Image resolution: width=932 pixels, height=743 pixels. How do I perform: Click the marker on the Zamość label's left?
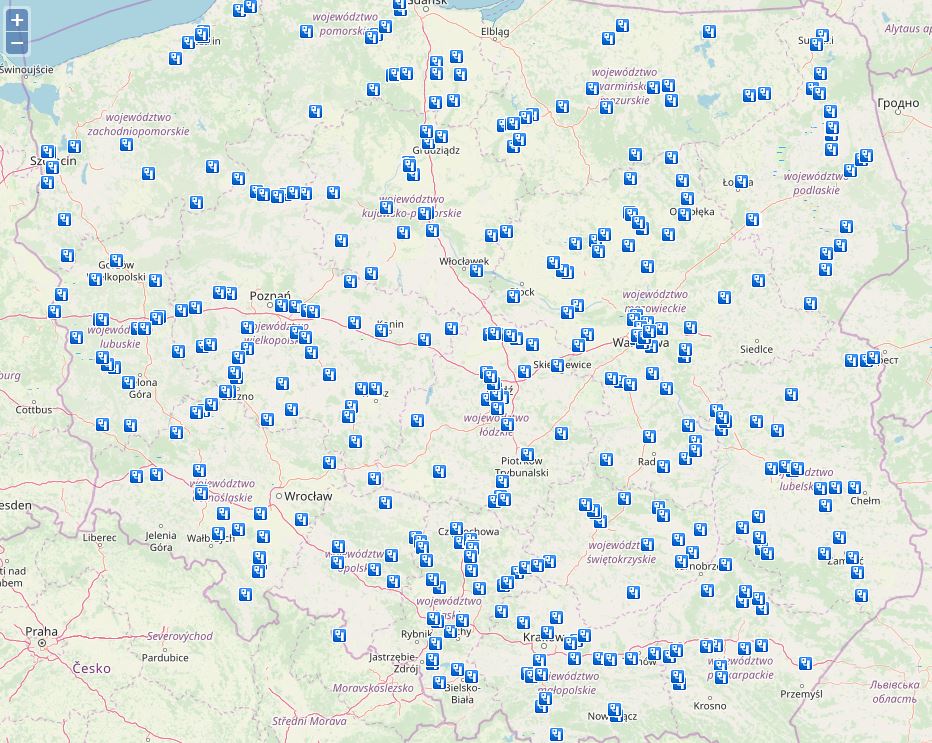pos(824,553)
